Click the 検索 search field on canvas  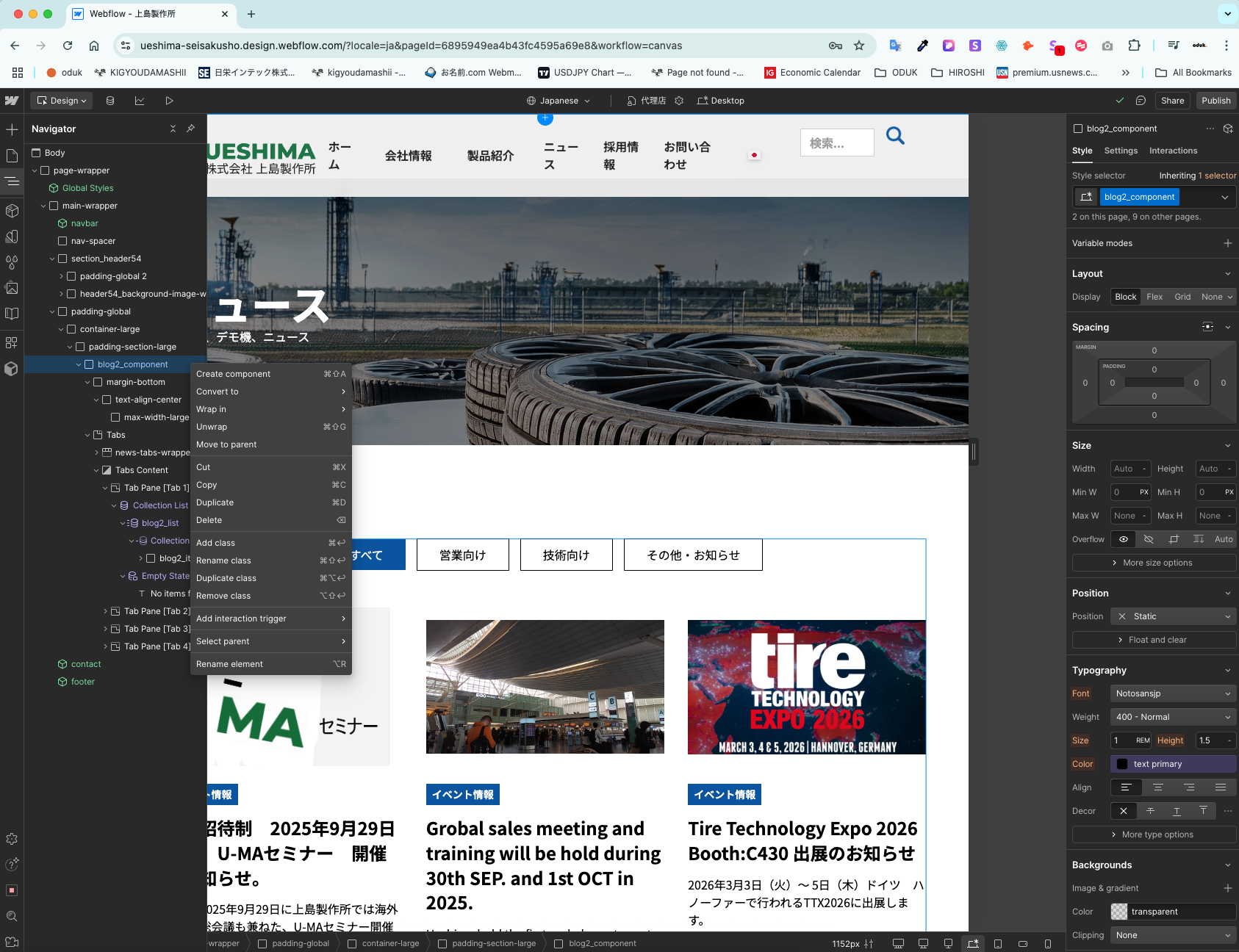837,143
